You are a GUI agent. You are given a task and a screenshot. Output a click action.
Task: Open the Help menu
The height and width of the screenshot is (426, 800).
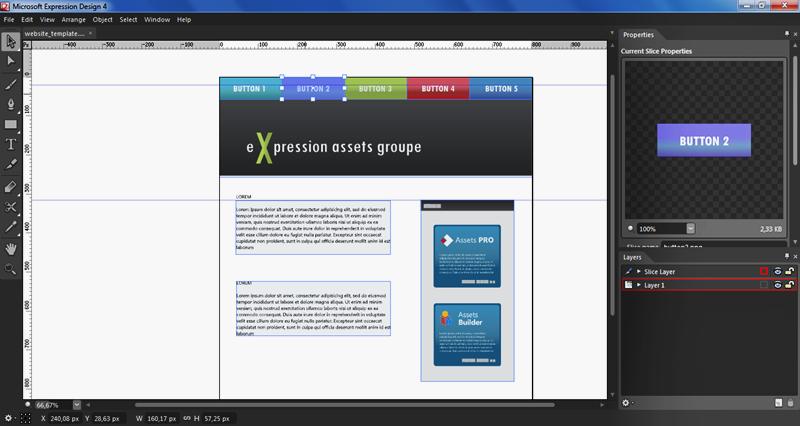184,19
